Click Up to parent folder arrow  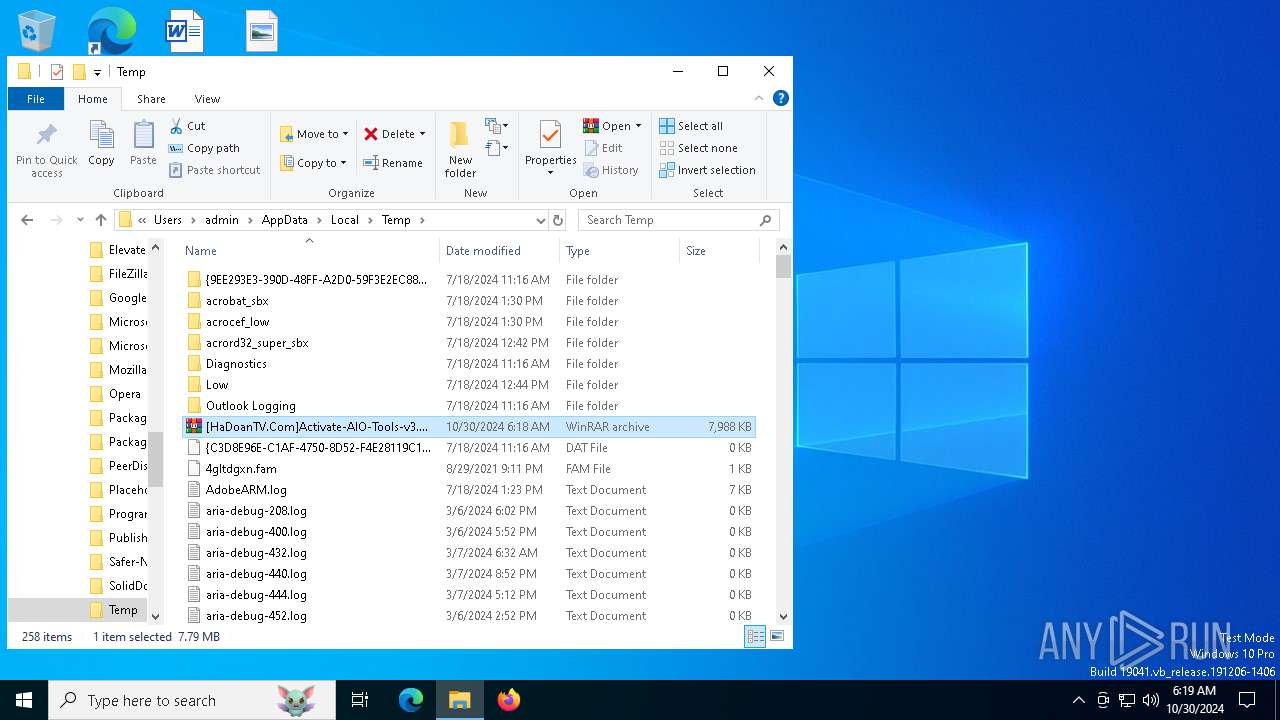coord(100,220)
